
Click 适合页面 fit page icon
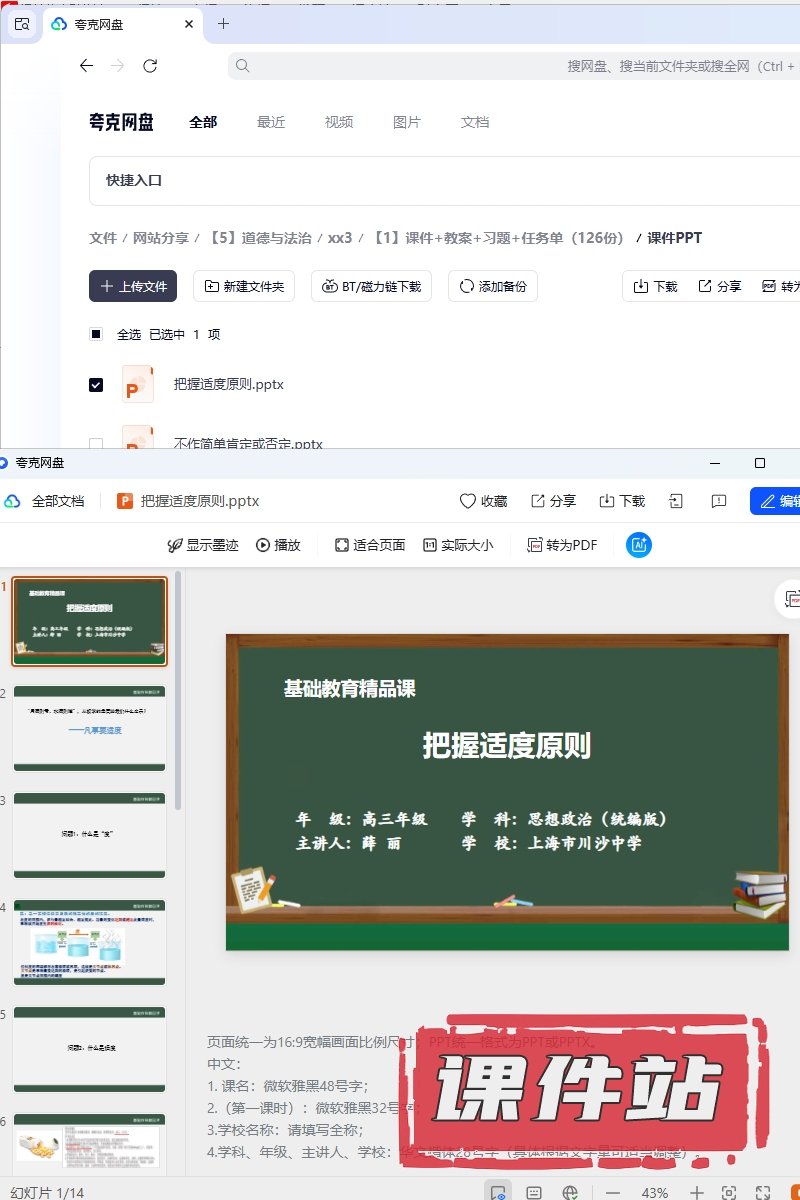coord(342,545)
